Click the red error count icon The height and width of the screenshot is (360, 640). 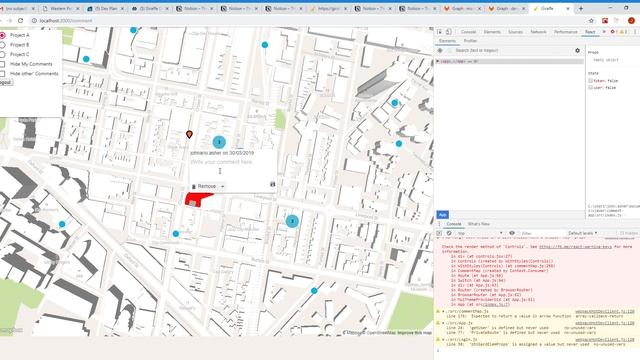(x=613, y=32)
